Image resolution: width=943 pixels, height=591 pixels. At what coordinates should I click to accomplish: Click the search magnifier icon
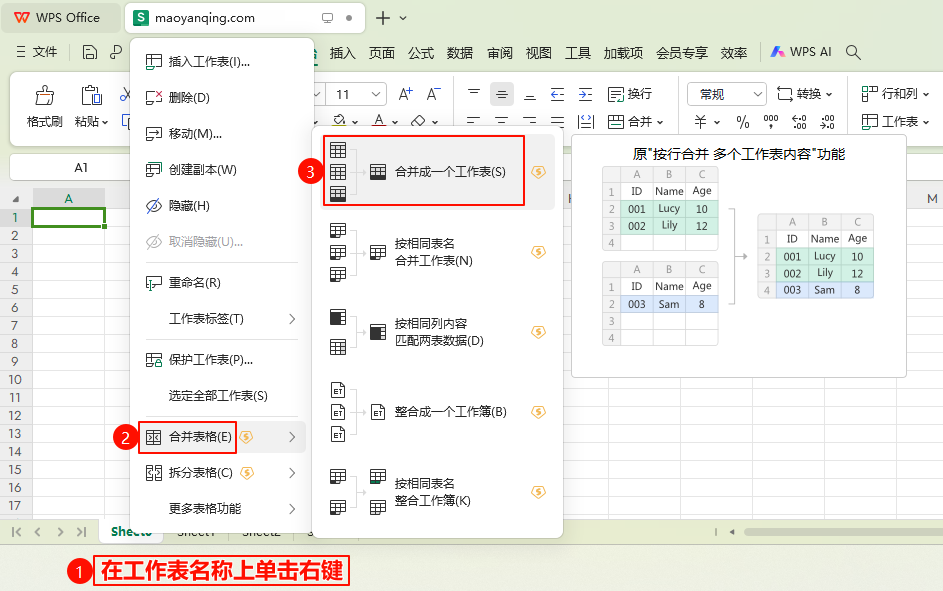coord(853,52)
